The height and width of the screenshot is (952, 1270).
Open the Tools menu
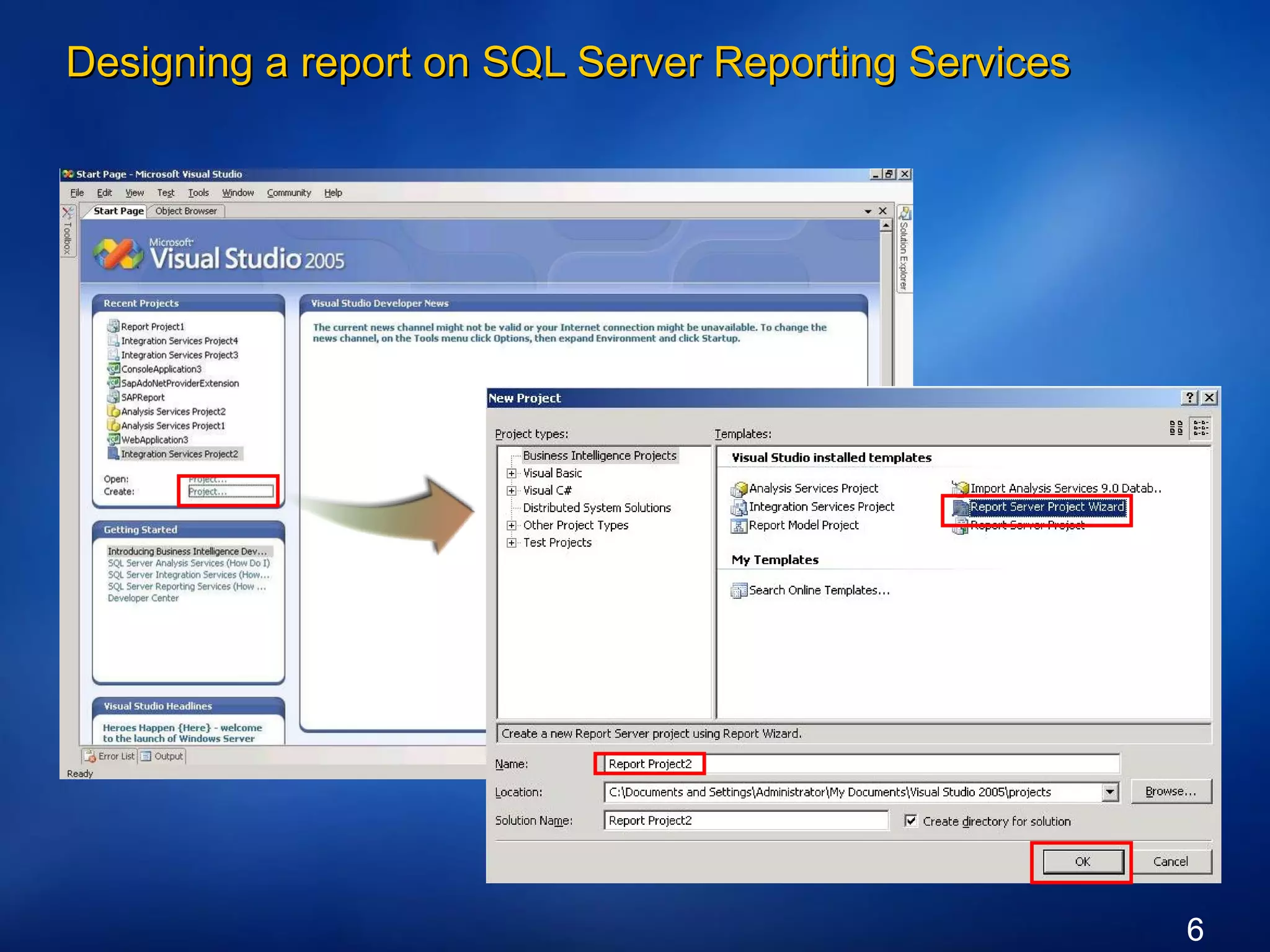(198, 193)
